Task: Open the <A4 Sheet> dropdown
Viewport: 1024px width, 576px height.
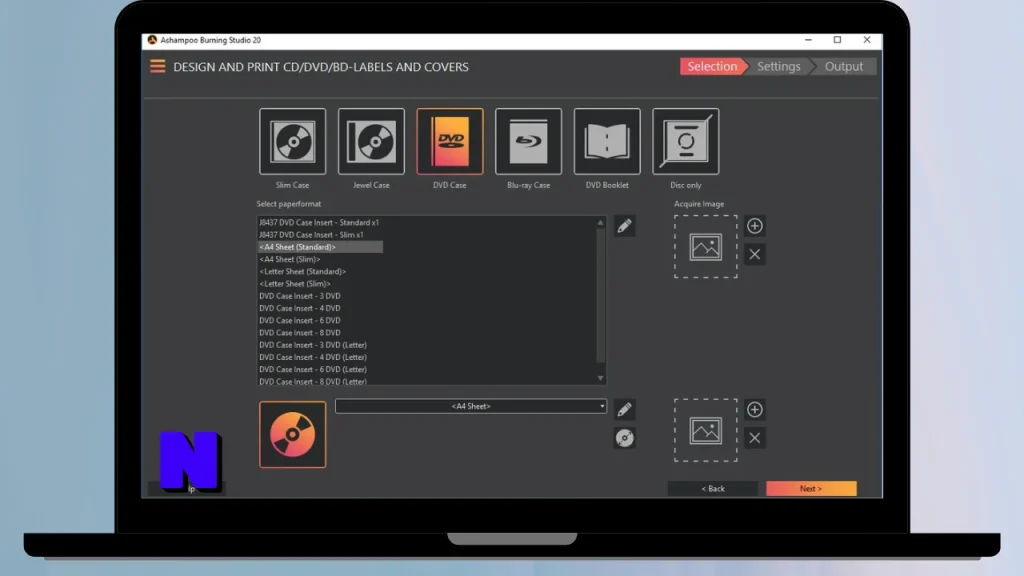Action: [471, 406]
